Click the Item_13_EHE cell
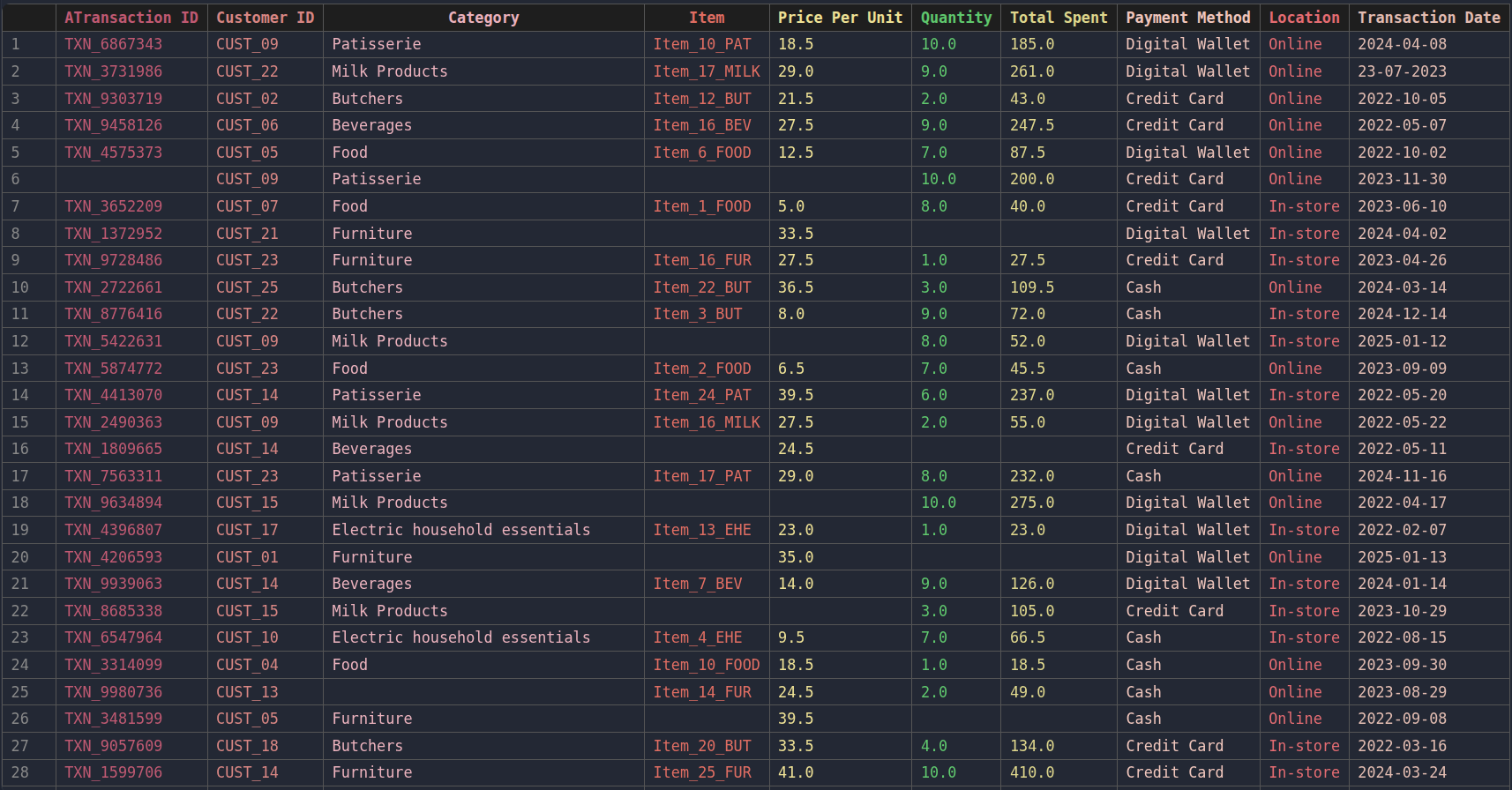 click(x=707, y=530)
